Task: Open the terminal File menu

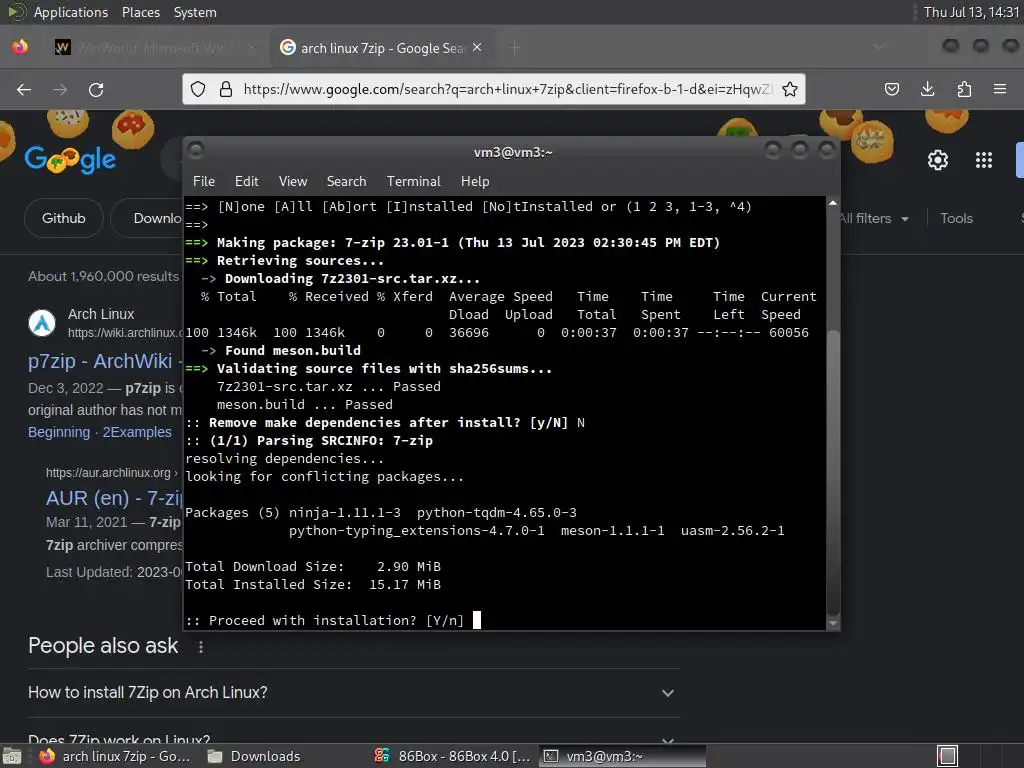Action: 204,182
